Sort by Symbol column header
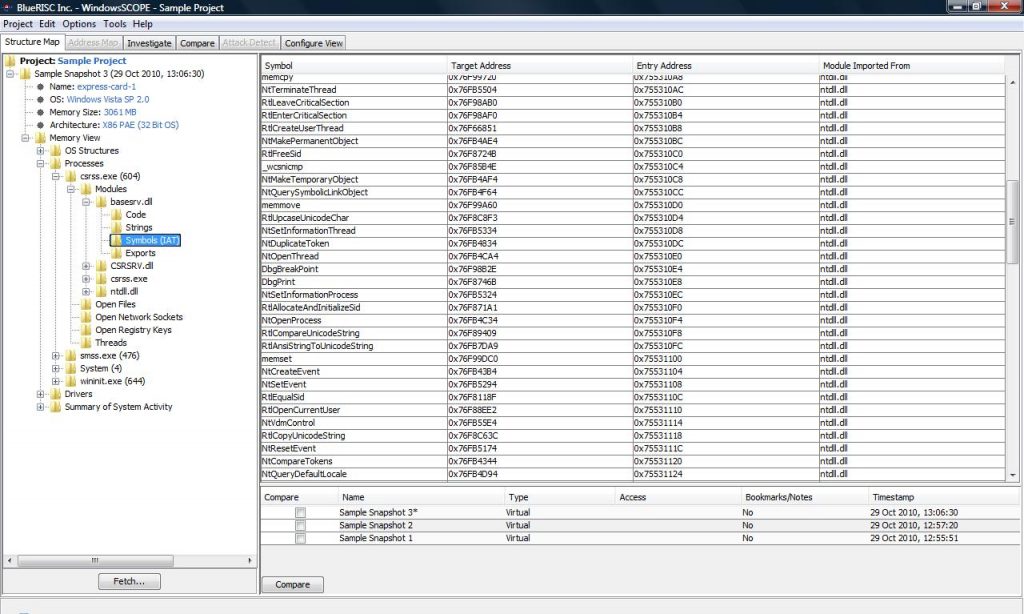The height and width of the screenshot is (614, 1024). [353, 65]
